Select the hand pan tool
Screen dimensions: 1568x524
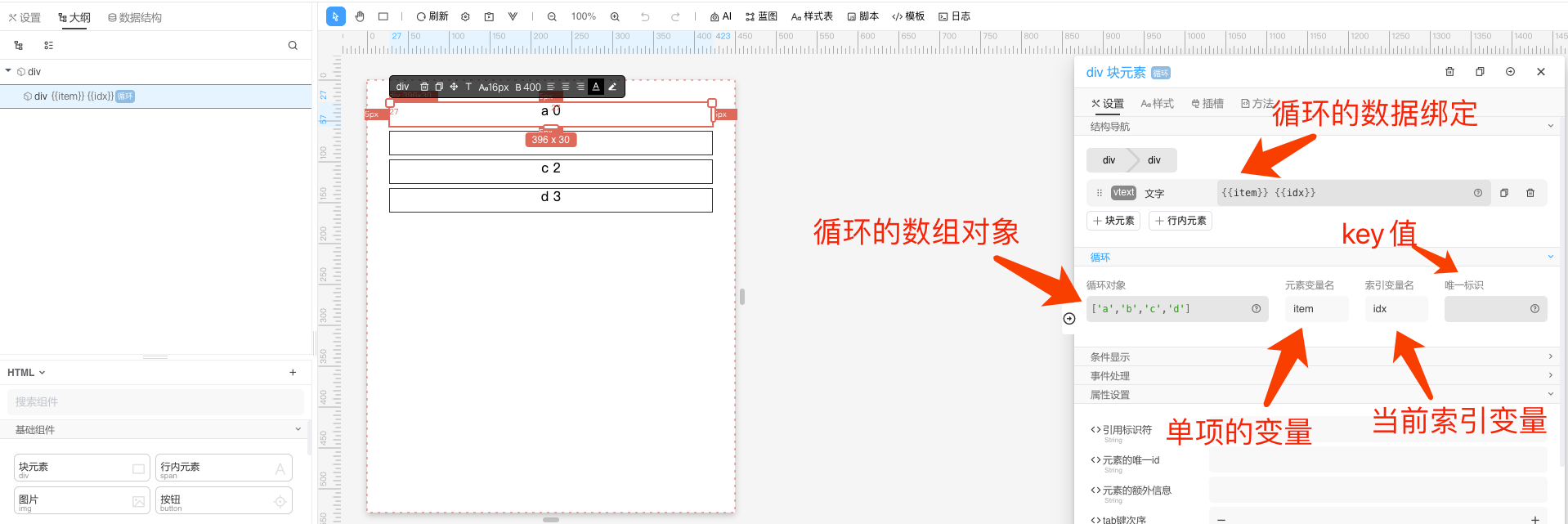[360, 16]
